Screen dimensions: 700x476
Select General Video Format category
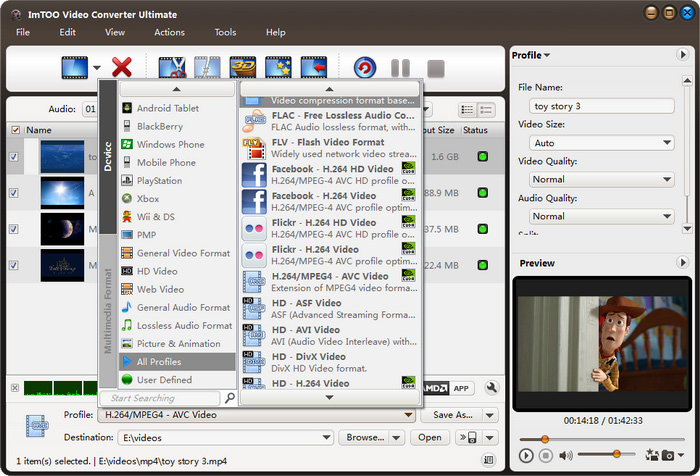(177, 253)
